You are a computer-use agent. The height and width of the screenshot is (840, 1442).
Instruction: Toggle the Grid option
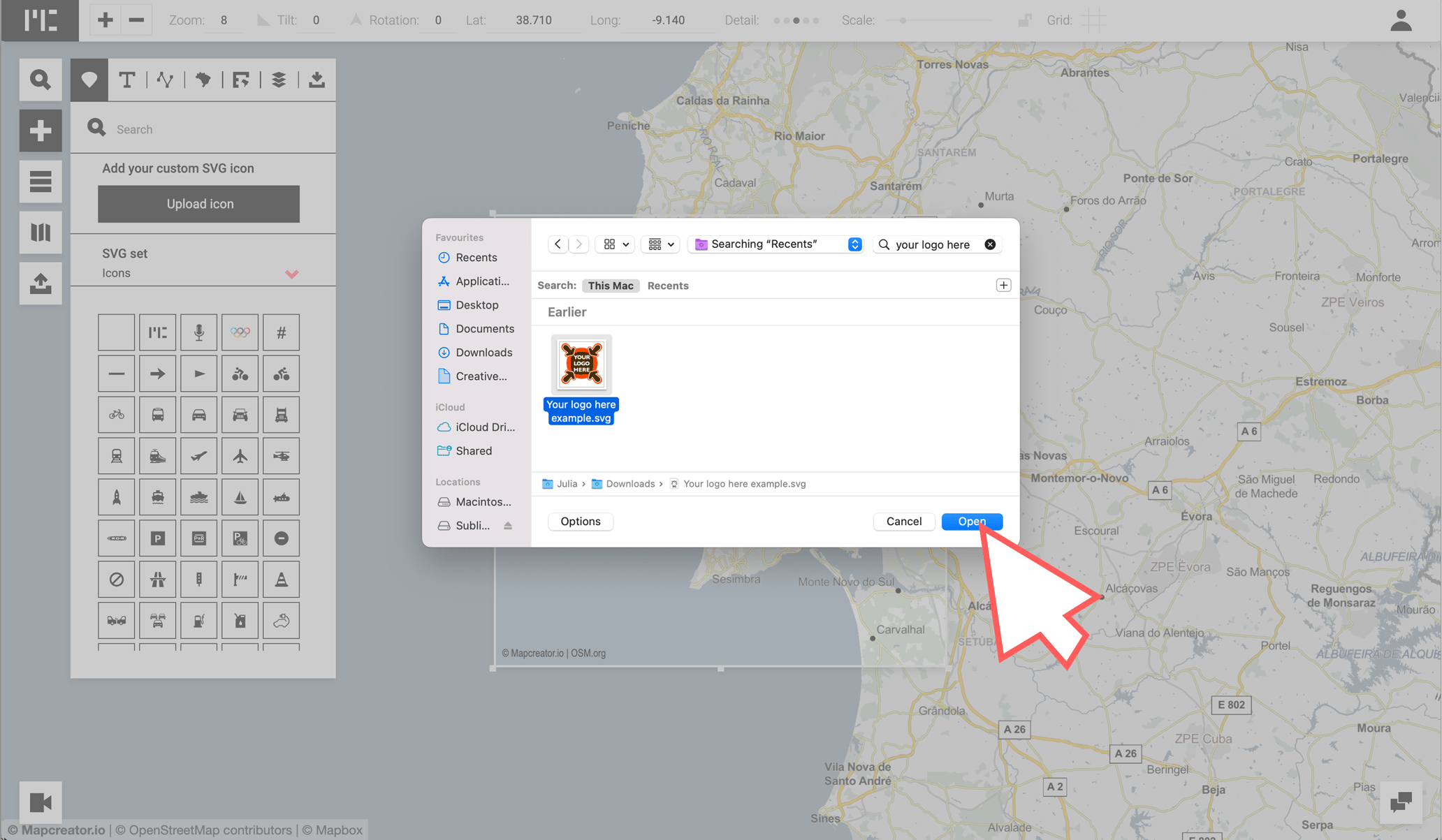pos(1094,20)
